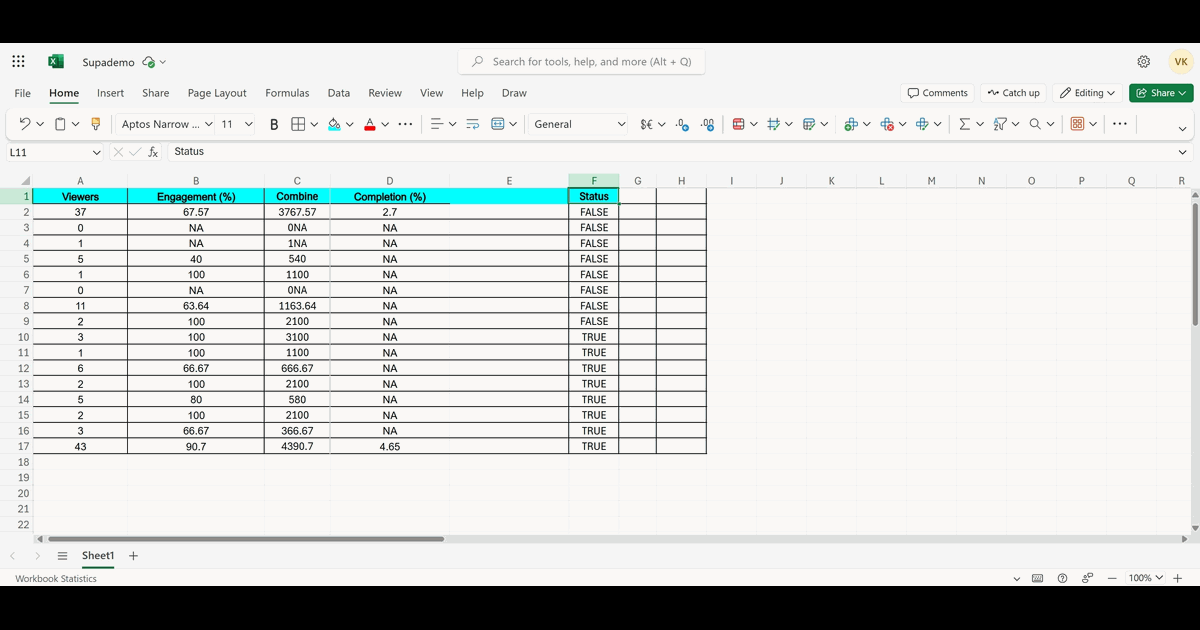The height and width of the screenshot is (630, 1200).
Task: Click the Delete cells icon
Action: pos(886,124)
